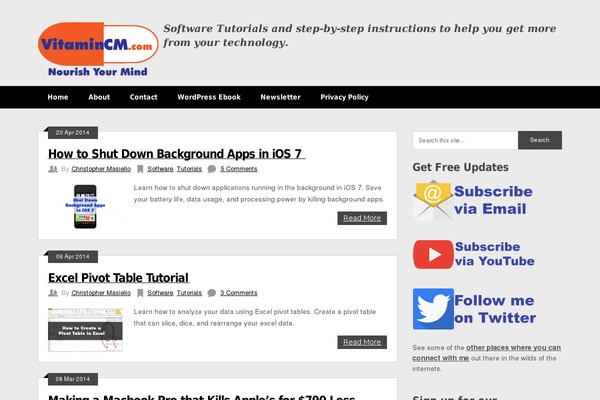The image size is (600, 400).
Task: Open Software category in Excel Pivot post
Action: (x=160, y=293)
